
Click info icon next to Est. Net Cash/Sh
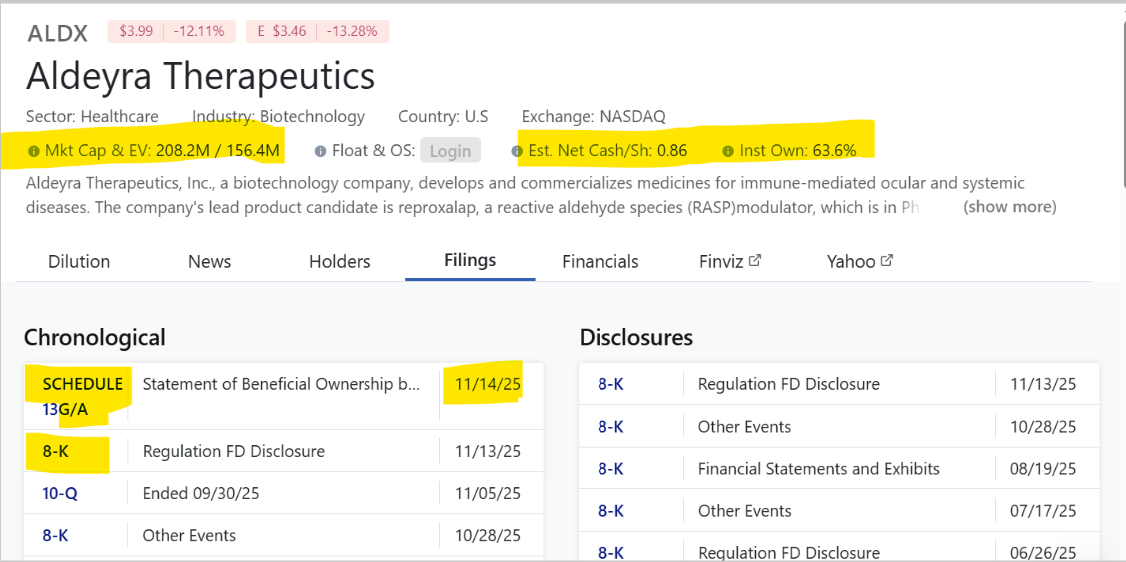(517, 151)
